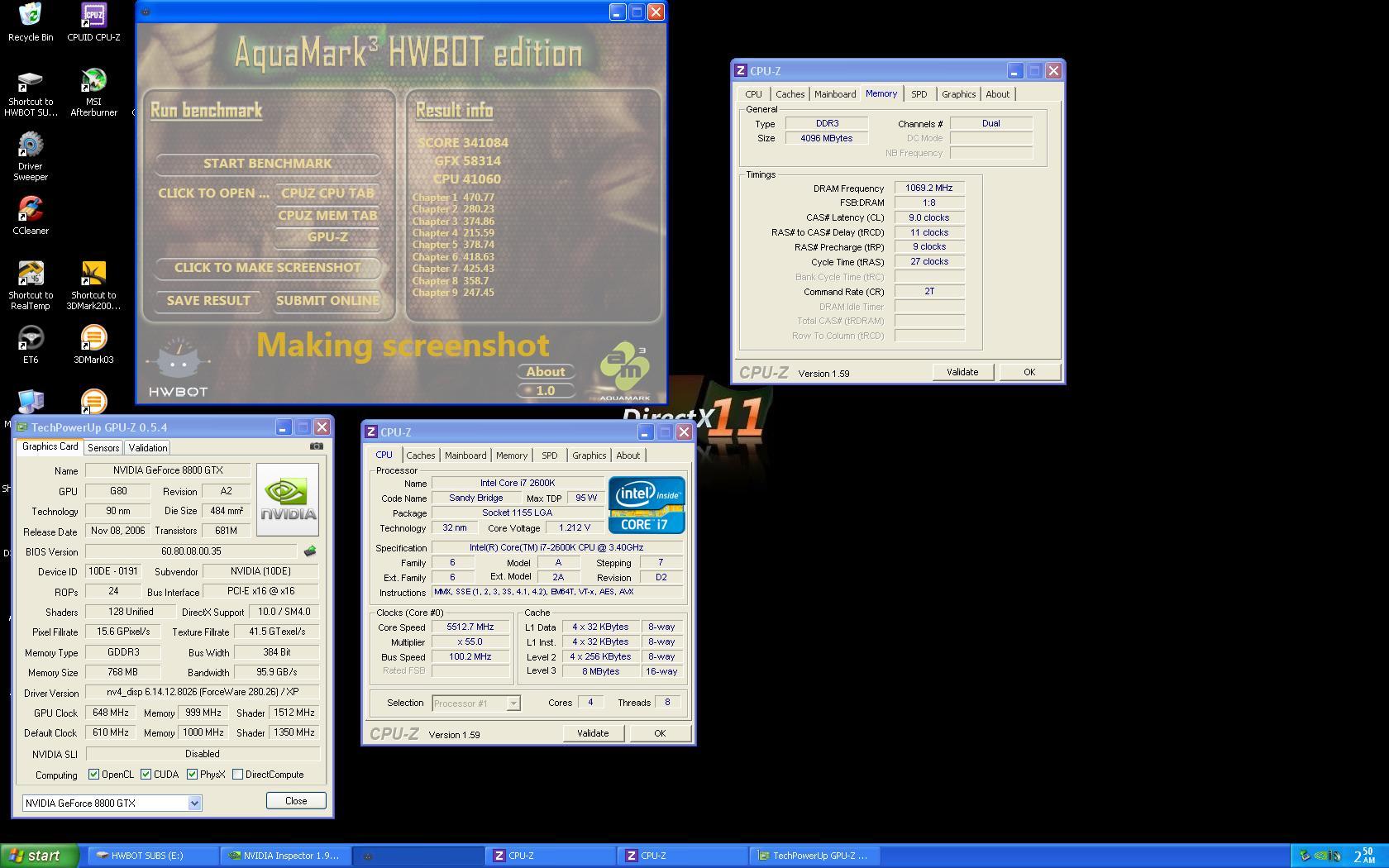Toggle the OpenCL checkbox in GPU-Z
Image resolution: width=1389 pixels, height=868 pixels.
click(x=93, y=775)
